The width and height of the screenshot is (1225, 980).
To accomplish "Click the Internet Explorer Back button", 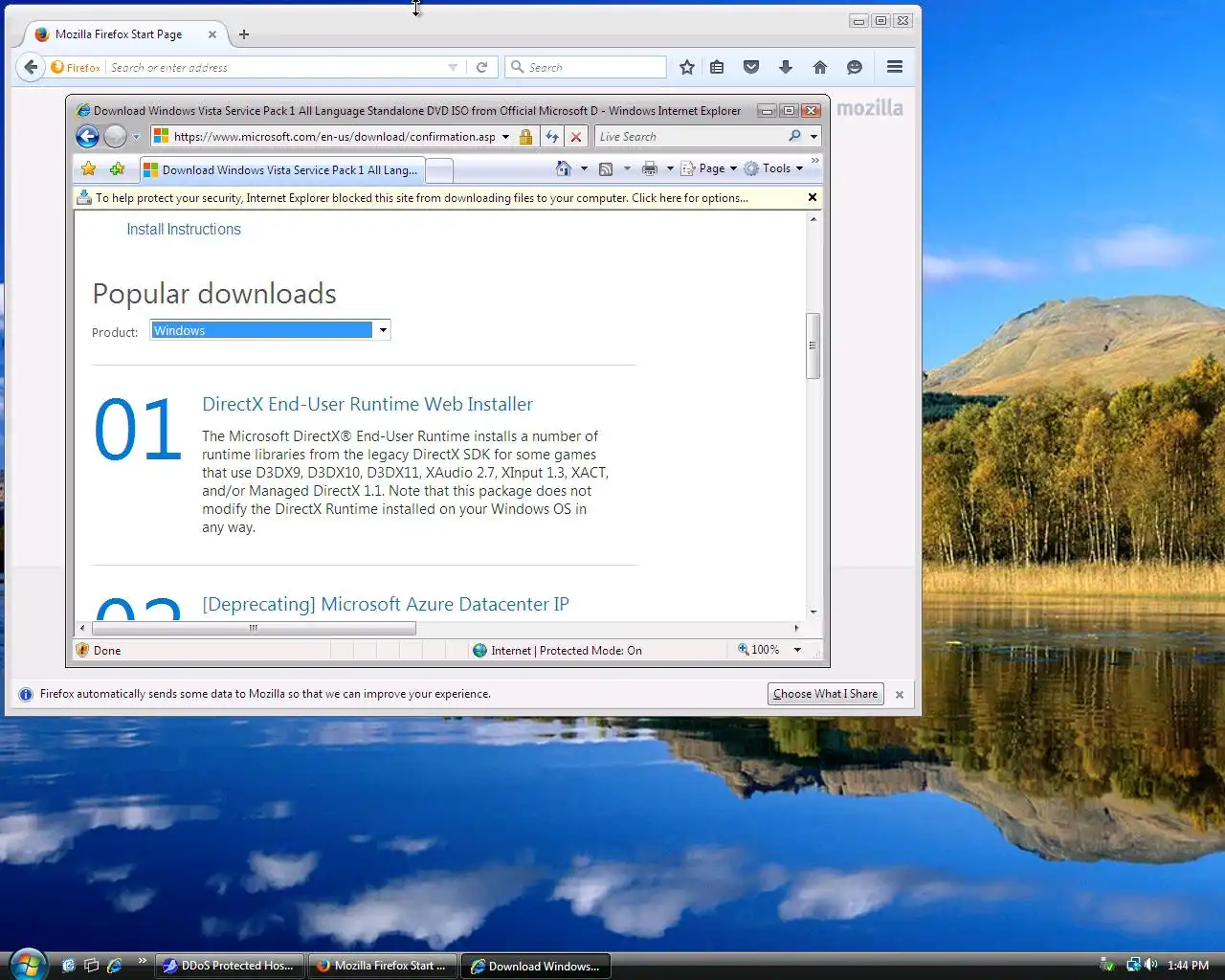I will pos(88,137).
